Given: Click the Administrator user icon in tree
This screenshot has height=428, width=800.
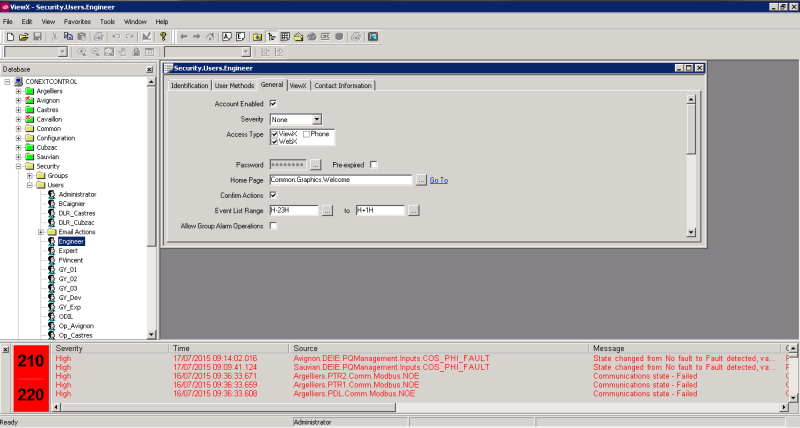Looking at the screenshot, I should [50, 193].
